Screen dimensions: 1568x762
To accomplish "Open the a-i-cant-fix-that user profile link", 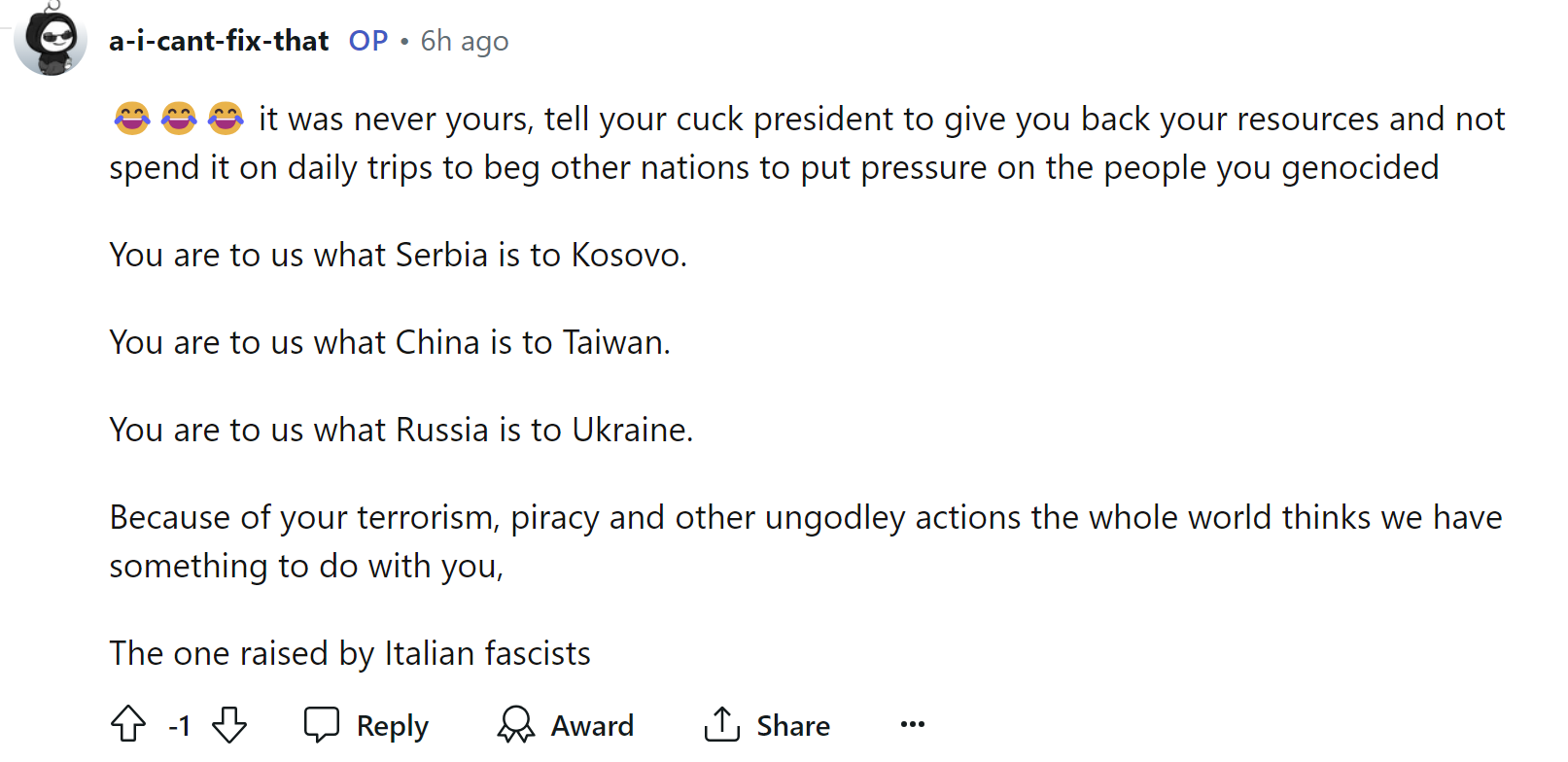I will [x=219, y=41].
